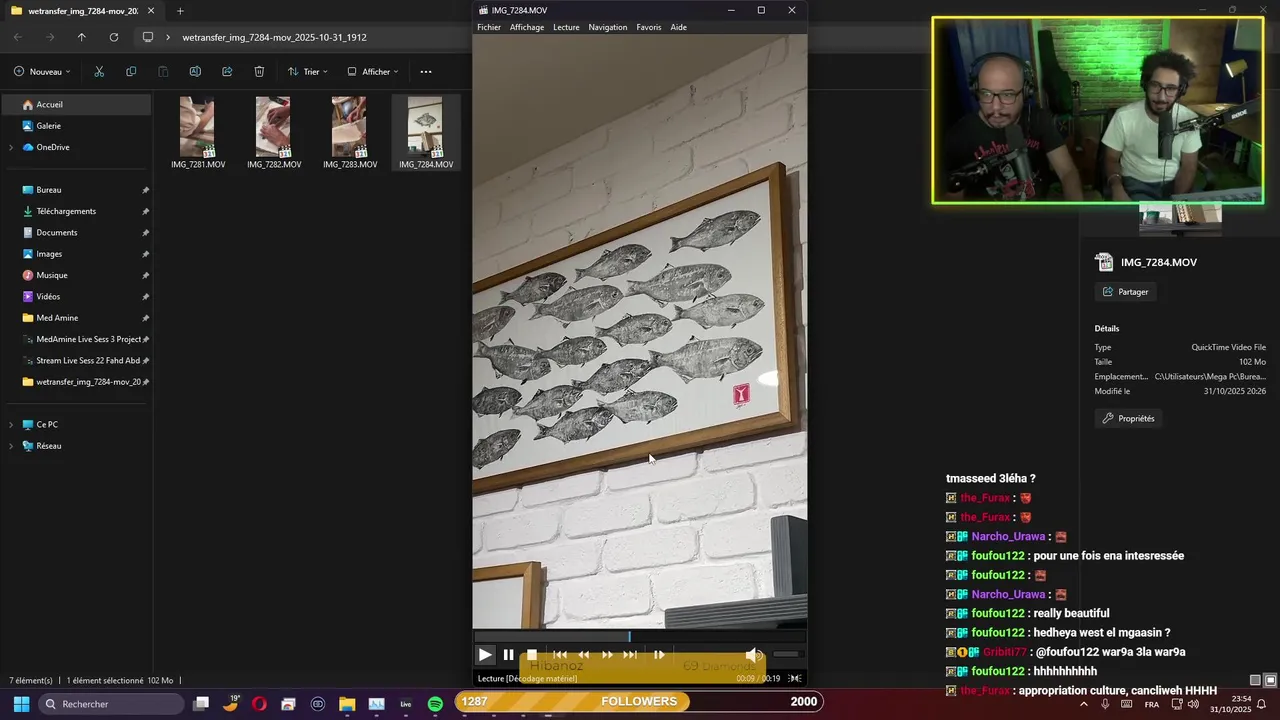Close the wetransfer_img_7284 Explorer tab

(x=151, y=11)
